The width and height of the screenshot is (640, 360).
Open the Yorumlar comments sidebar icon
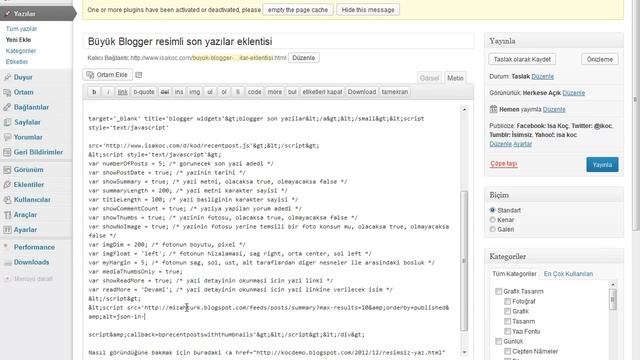coord(7,137)
